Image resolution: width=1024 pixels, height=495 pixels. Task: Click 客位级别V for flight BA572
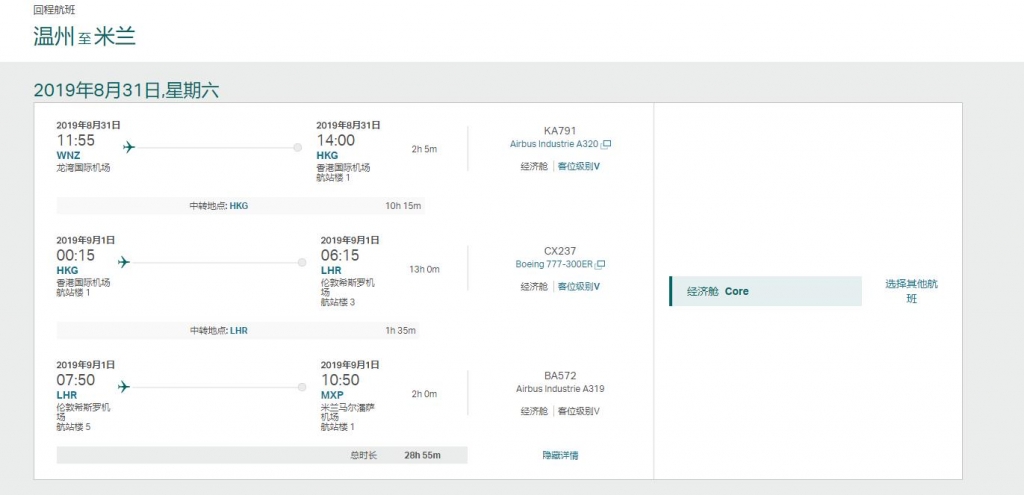[x=579, y=411]
